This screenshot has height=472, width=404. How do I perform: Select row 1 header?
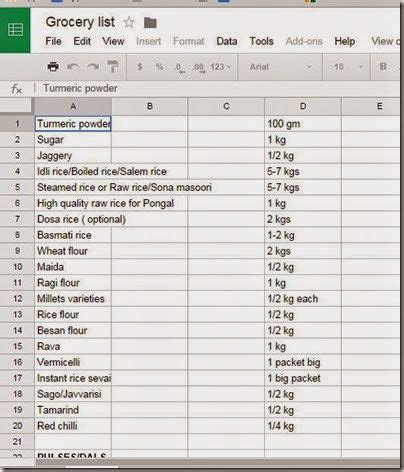[17, 124]
